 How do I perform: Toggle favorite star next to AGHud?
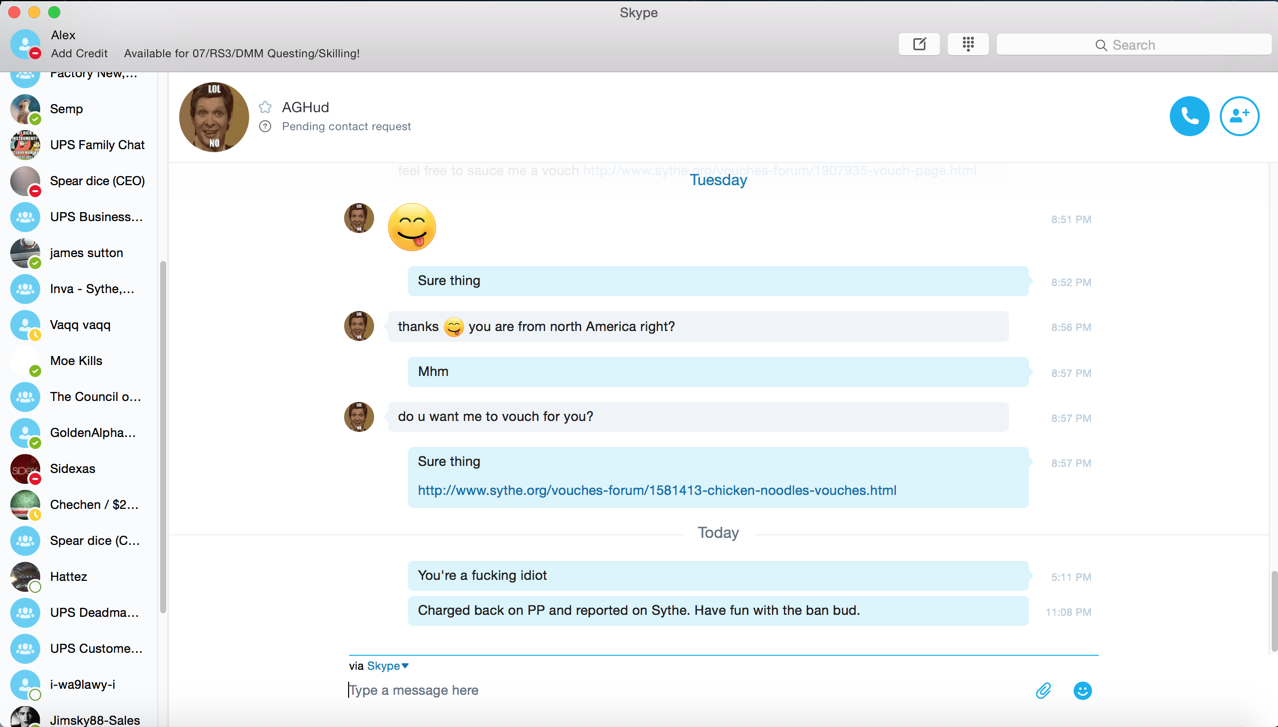click(x=265, y=107)
